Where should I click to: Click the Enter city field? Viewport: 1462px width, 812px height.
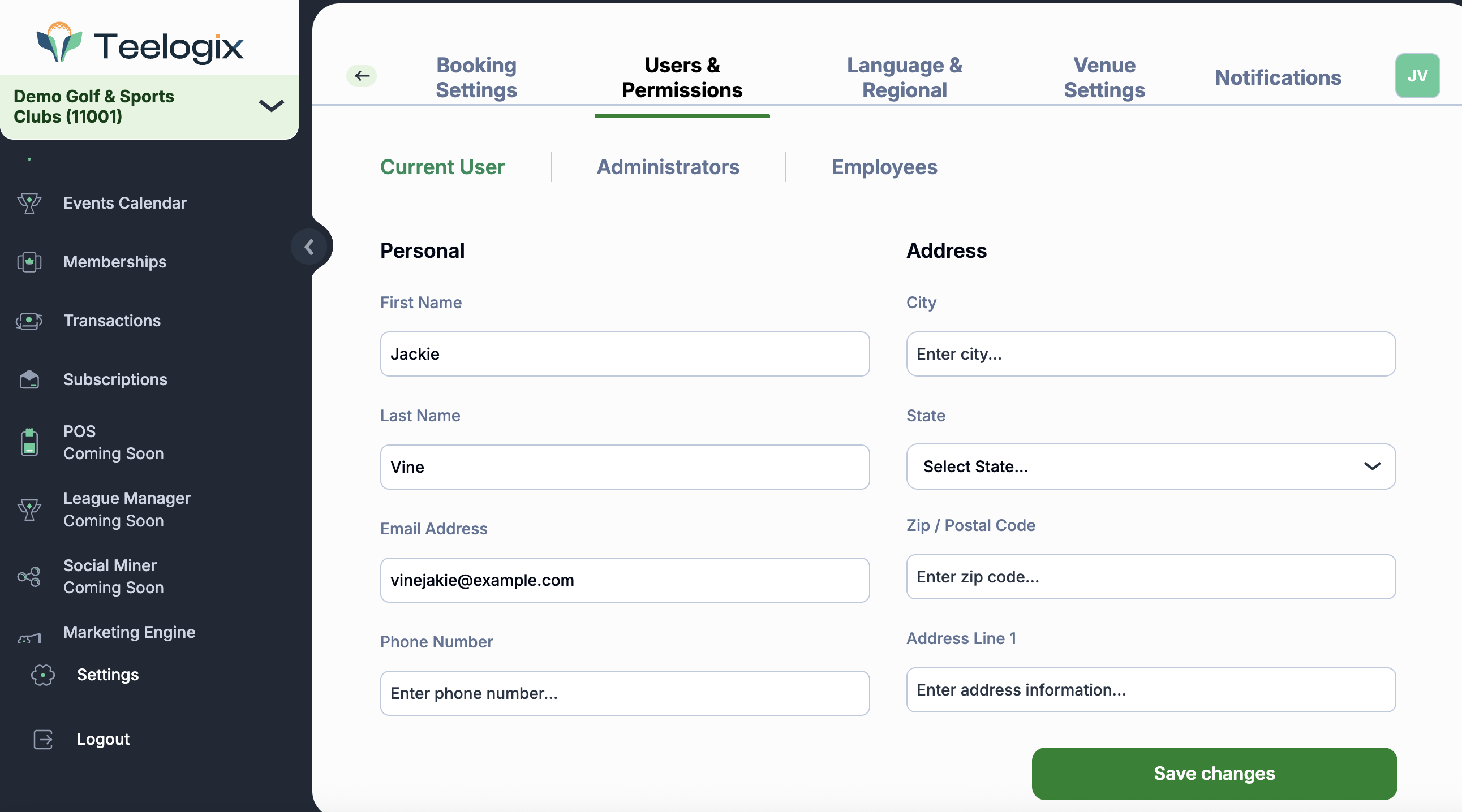(x=1150, y=354)
